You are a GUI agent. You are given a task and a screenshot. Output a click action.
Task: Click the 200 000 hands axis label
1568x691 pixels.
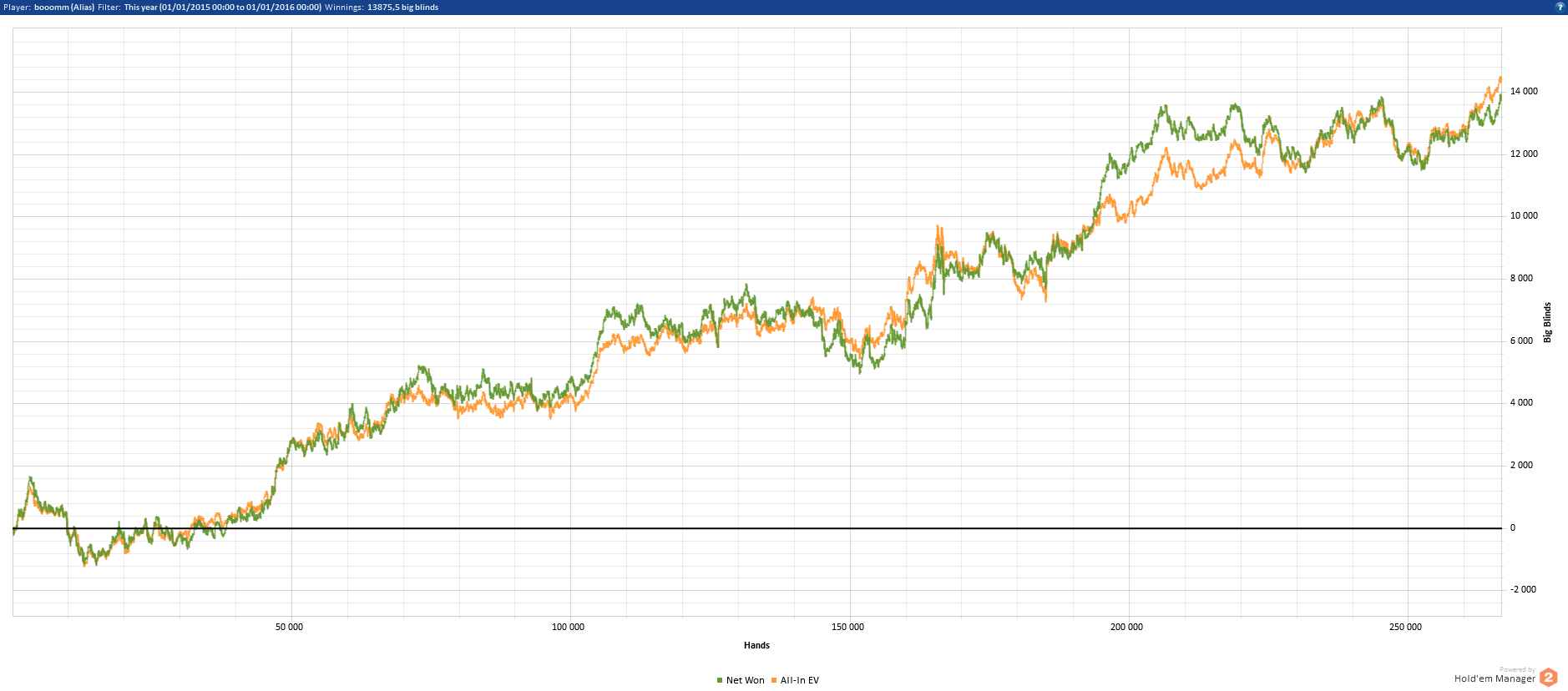(x=1127, y=627)
